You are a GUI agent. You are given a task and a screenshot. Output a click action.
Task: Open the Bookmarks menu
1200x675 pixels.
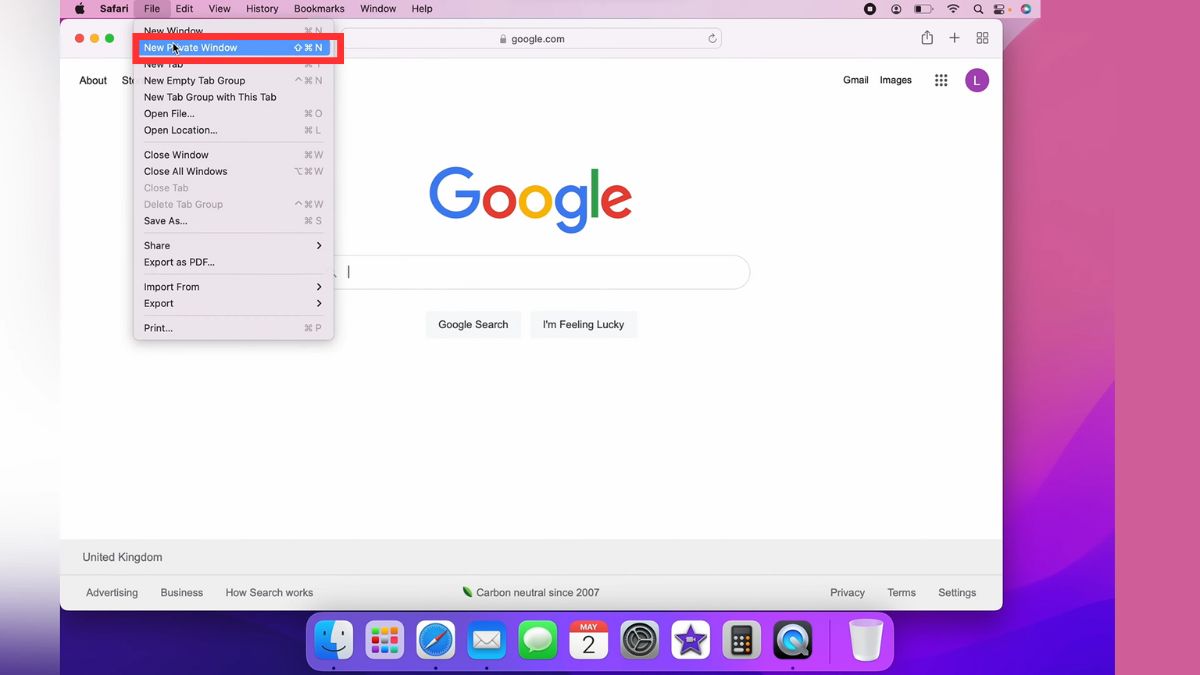319,9
